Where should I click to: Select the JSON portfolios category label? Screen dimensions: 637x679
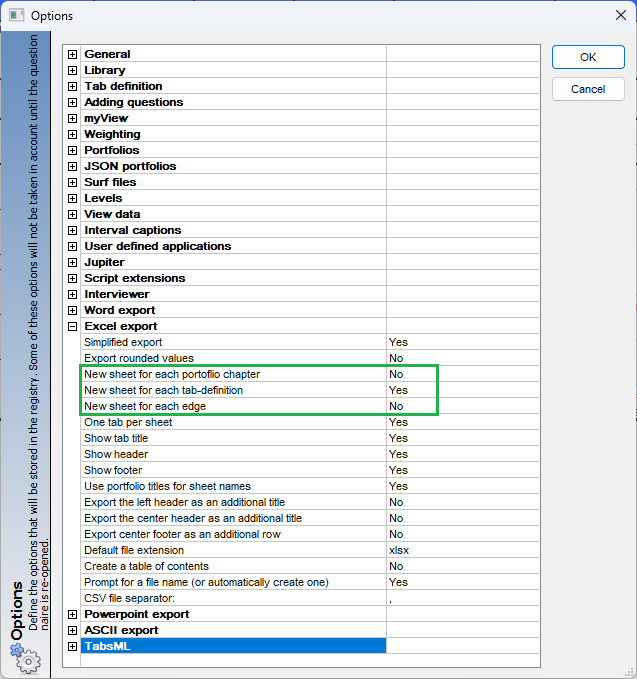(x=130, y=166)
